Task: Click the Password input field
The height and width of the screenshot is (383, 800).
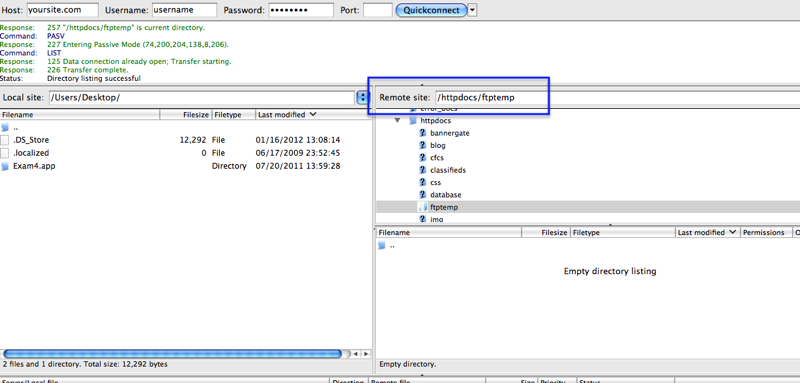Action: pyautogui.click(x=301, y=10)
